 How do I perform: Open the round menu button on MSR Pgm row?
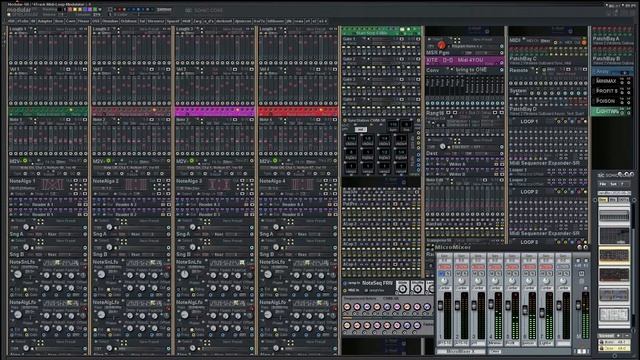(502, 53)
